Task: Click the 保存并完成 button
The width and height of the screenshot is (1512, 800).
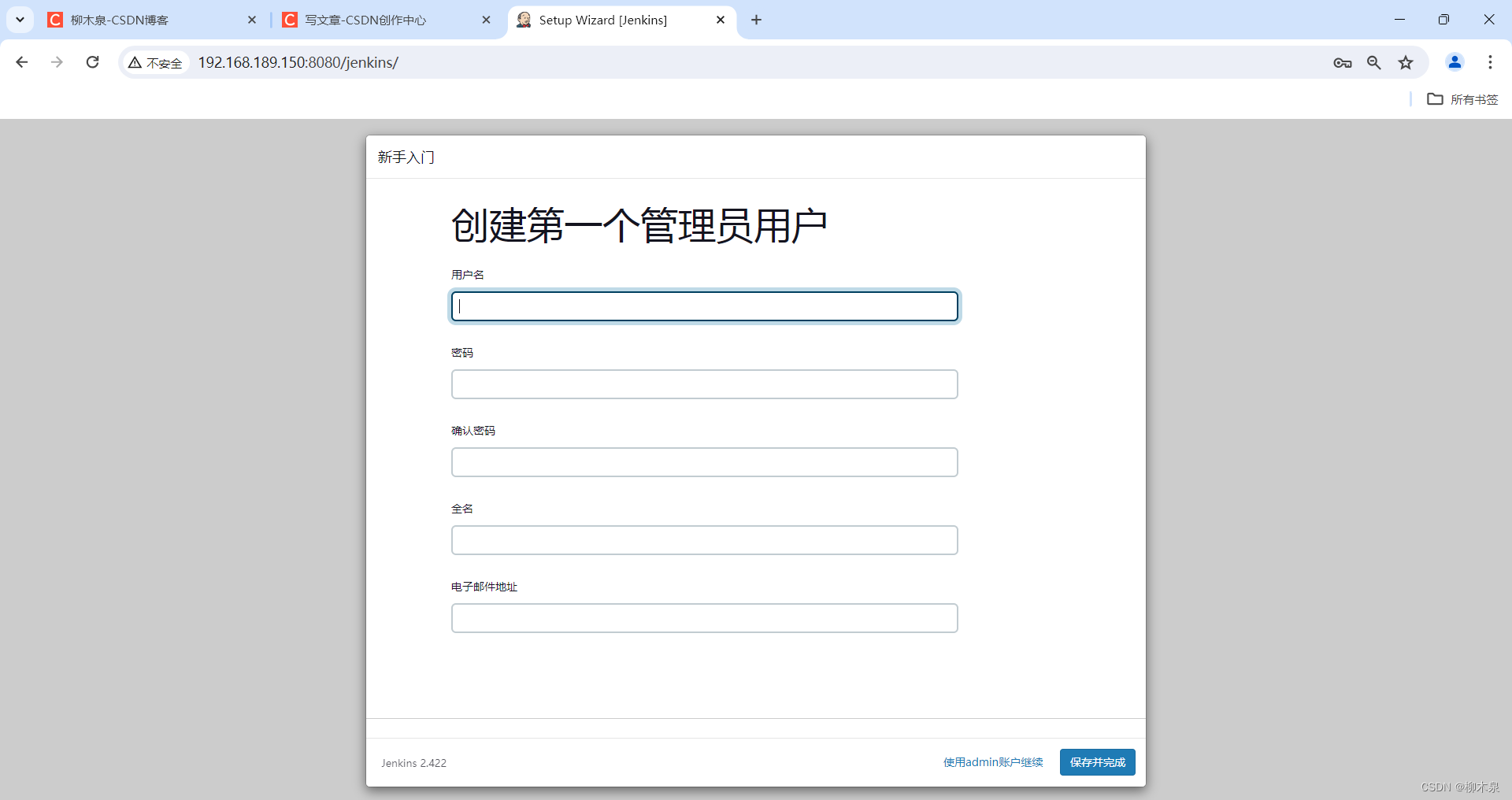Action: (x=1098, y=762)
